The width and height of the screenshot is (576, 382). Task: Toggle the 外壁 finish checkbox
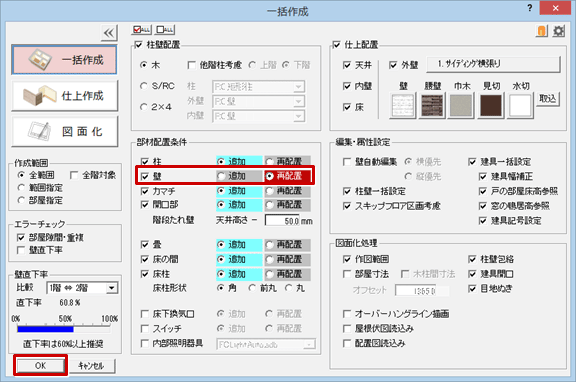pos(393,65)
